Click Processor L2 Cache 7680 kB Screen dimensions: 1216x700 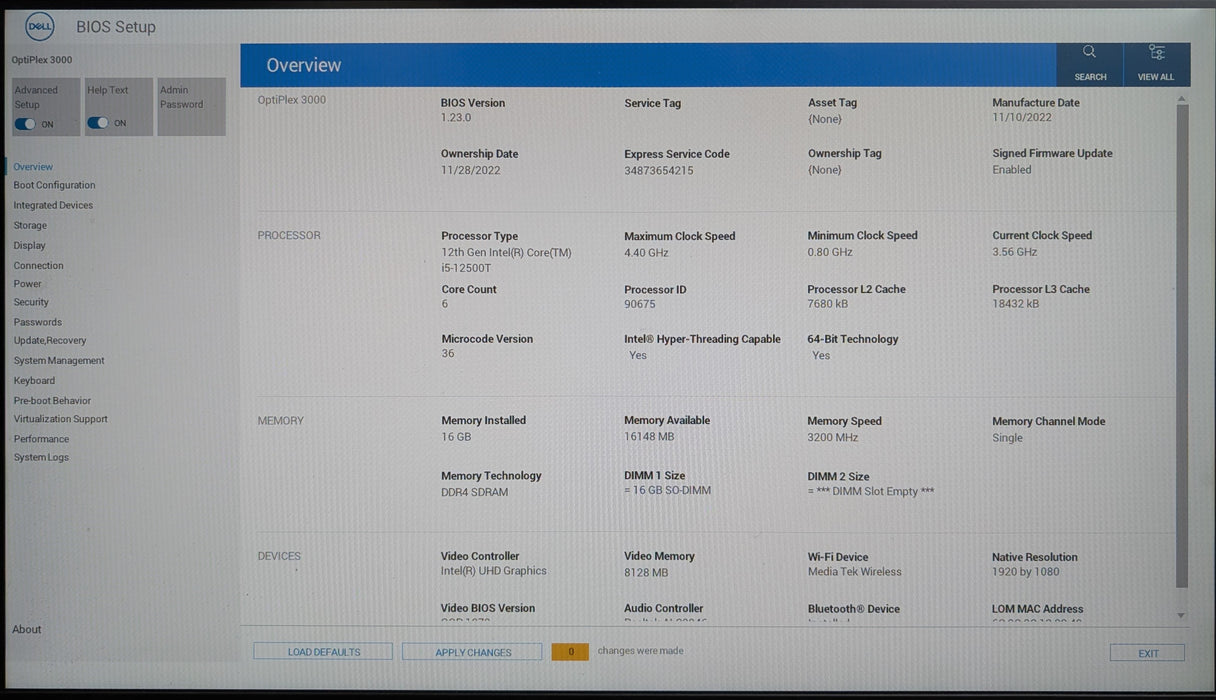828,304
